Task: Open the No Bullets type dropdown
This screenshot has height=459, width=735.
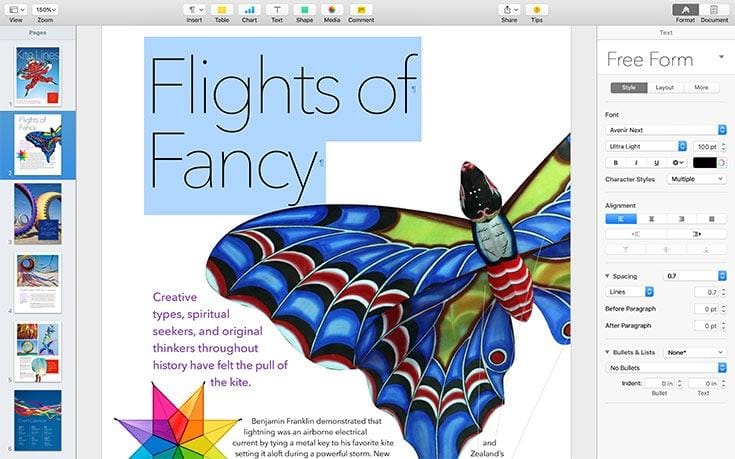Action: tap(666, 368)
